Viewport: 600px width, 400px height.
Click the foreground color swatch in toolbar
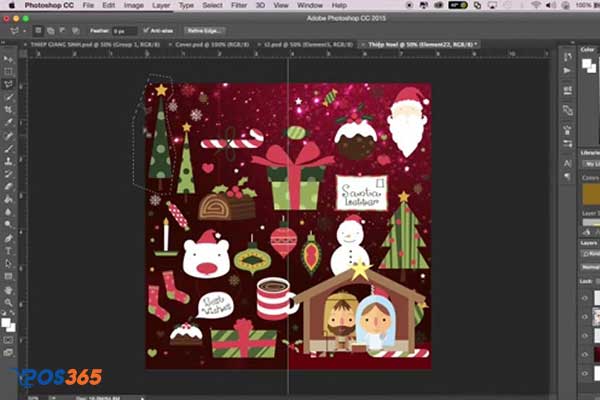tap(5, 323)
